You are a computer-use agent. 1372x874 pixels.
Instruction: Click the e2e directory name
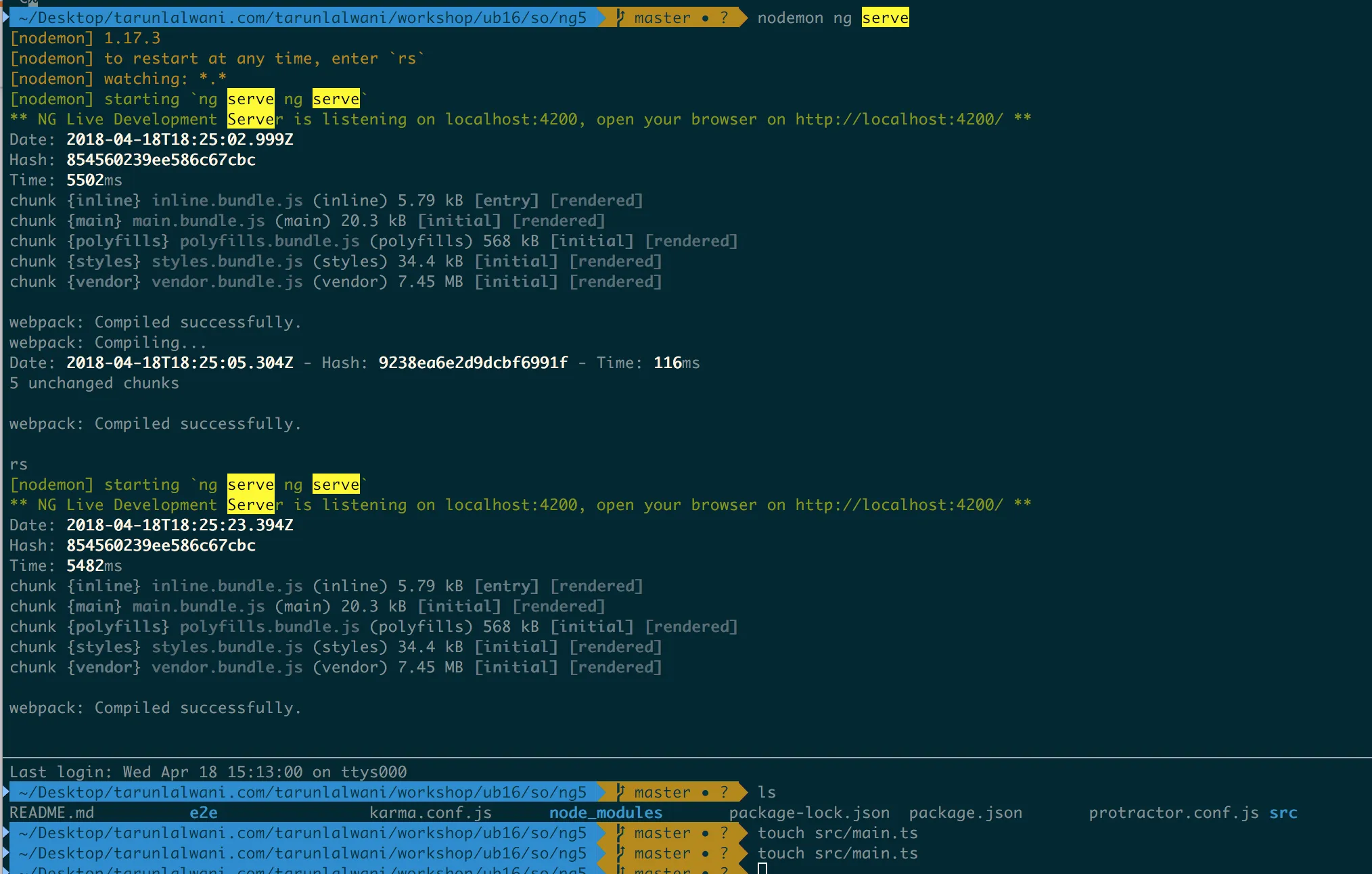point(204,812)
